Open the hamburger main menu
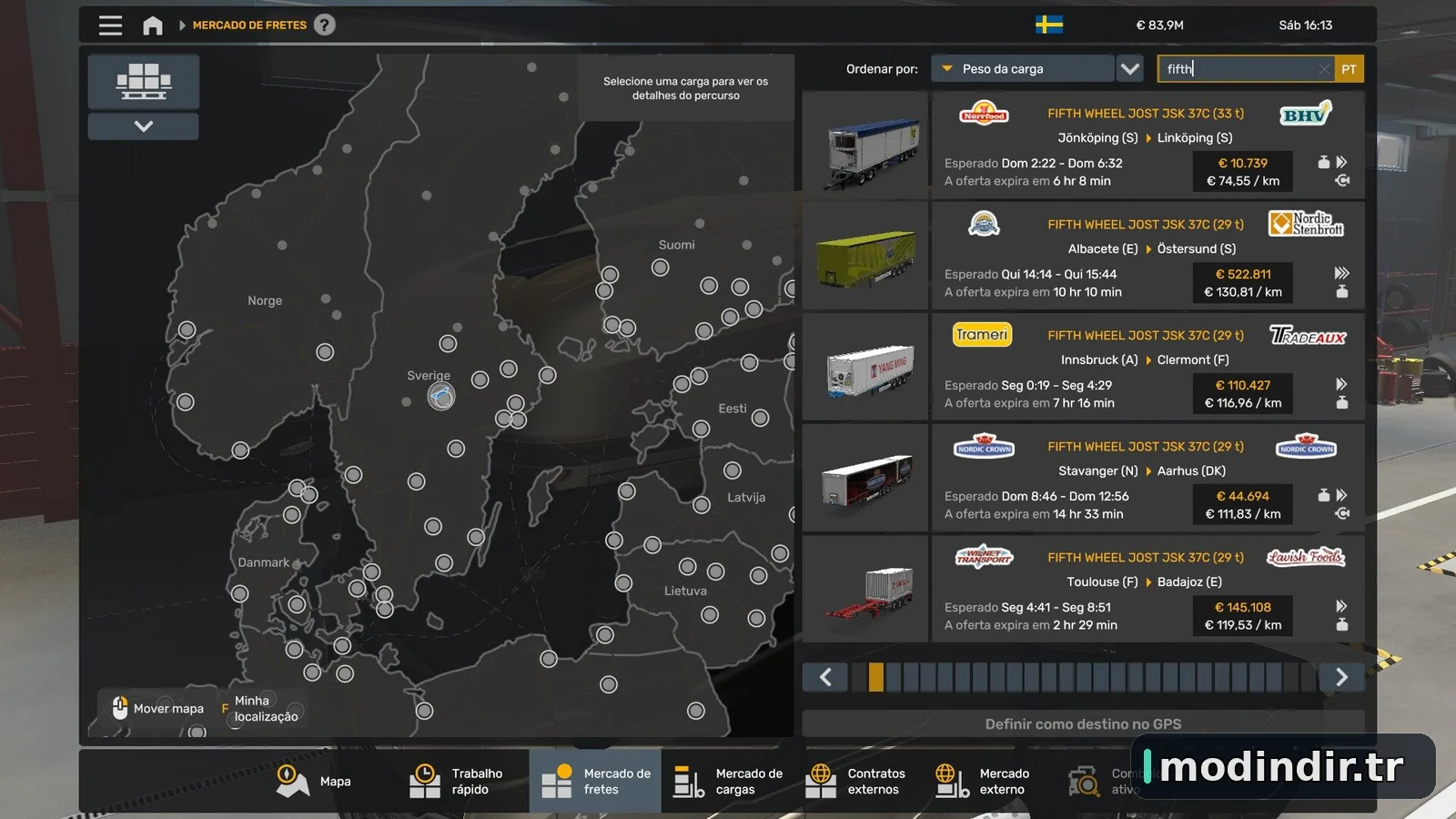 (110, 25)
